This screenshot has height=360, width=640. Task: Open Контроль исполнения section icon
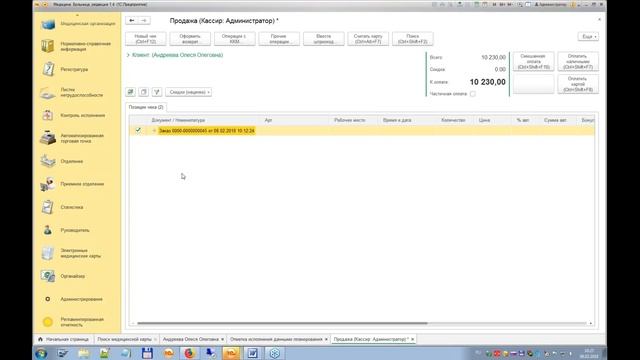48,116
